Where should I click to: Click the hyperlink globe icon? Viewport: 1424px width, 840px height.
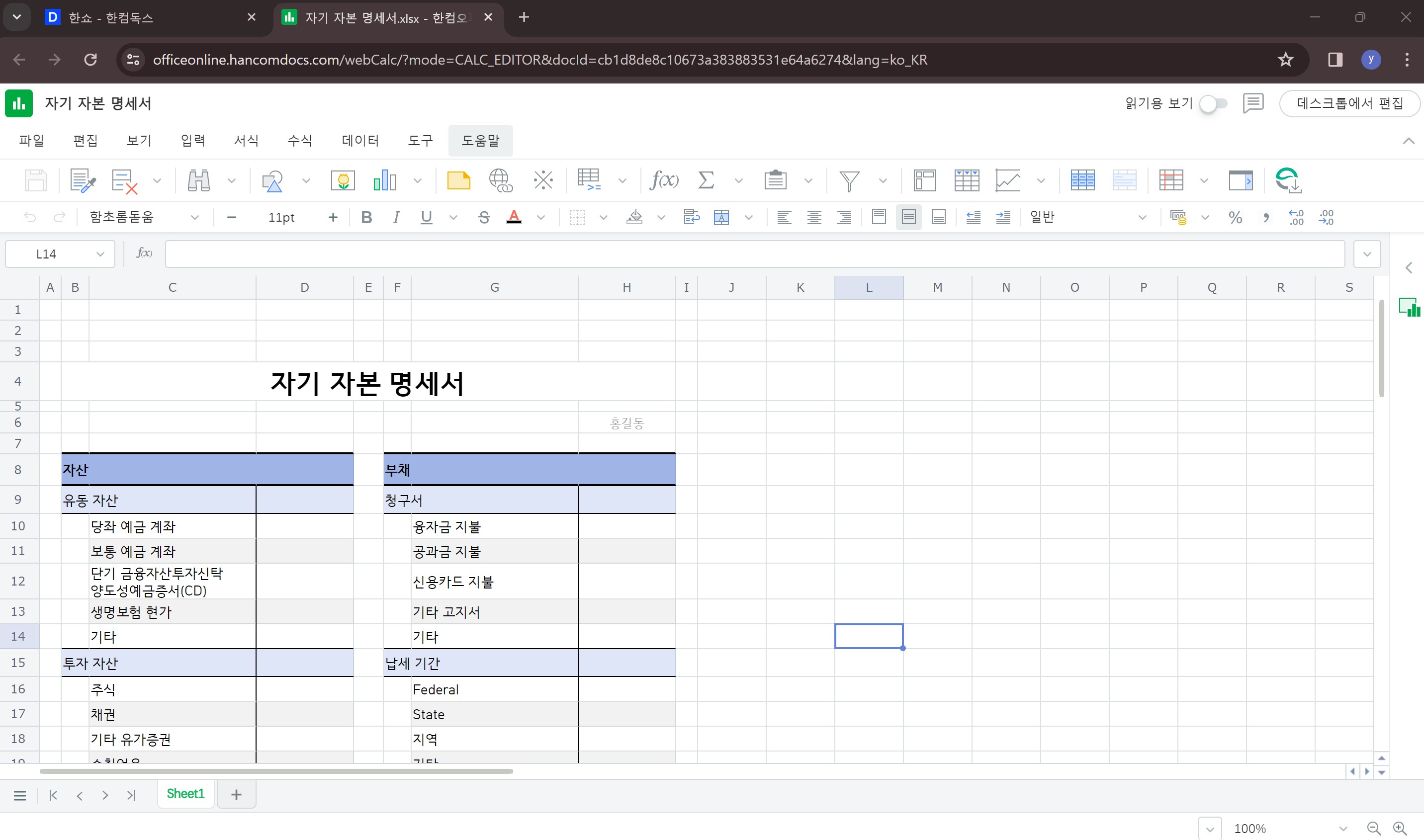[501, 180]
